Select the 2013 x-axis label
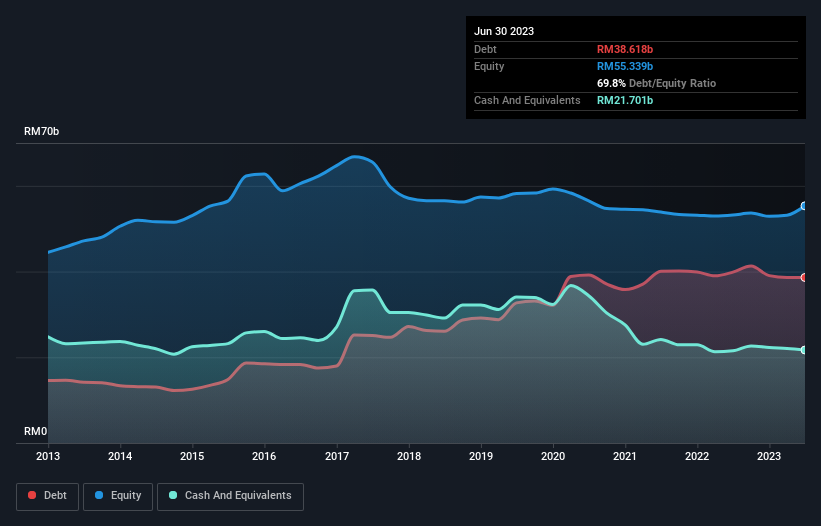 tap(48, 456)
